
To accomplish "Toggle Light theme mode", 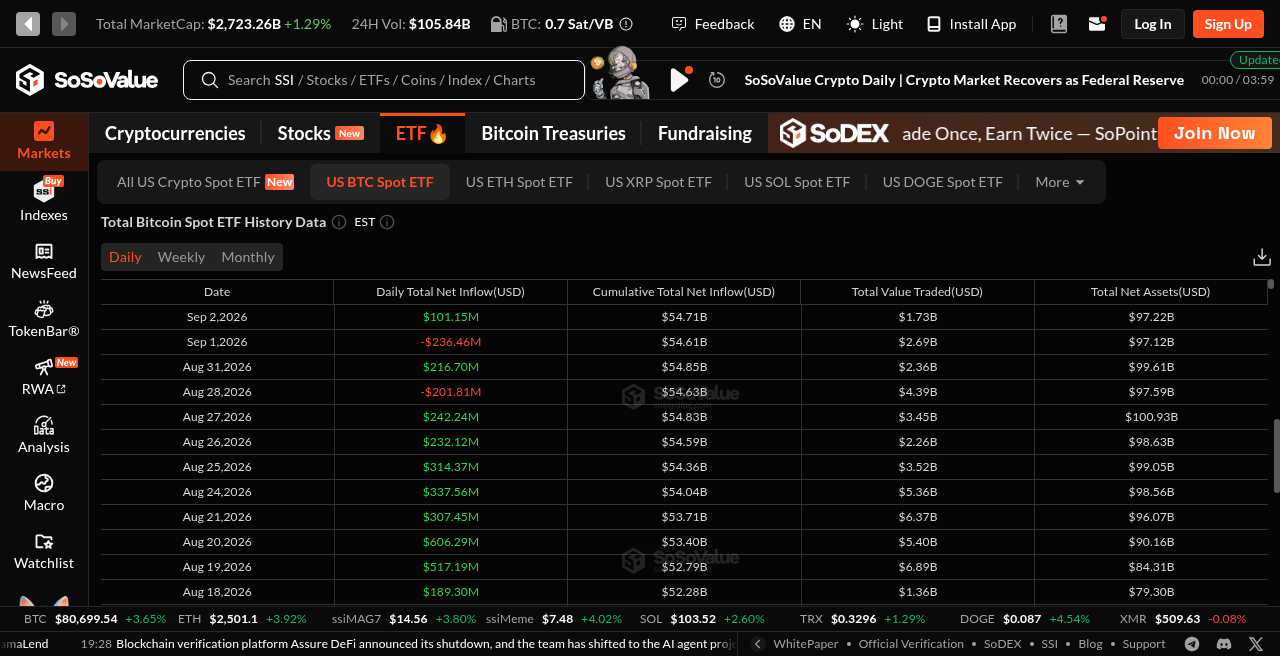I will (875, 24).
